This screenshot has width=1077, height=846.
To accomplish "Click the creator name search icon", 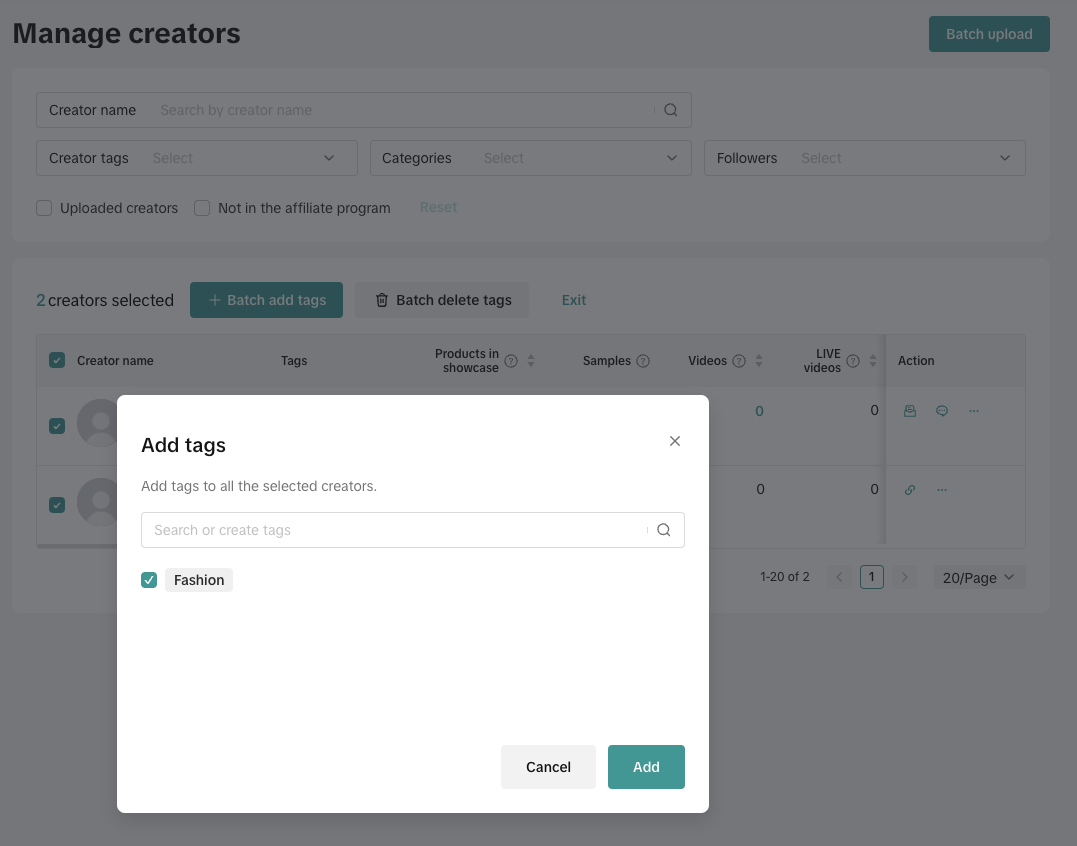I will tap(671, 110).
